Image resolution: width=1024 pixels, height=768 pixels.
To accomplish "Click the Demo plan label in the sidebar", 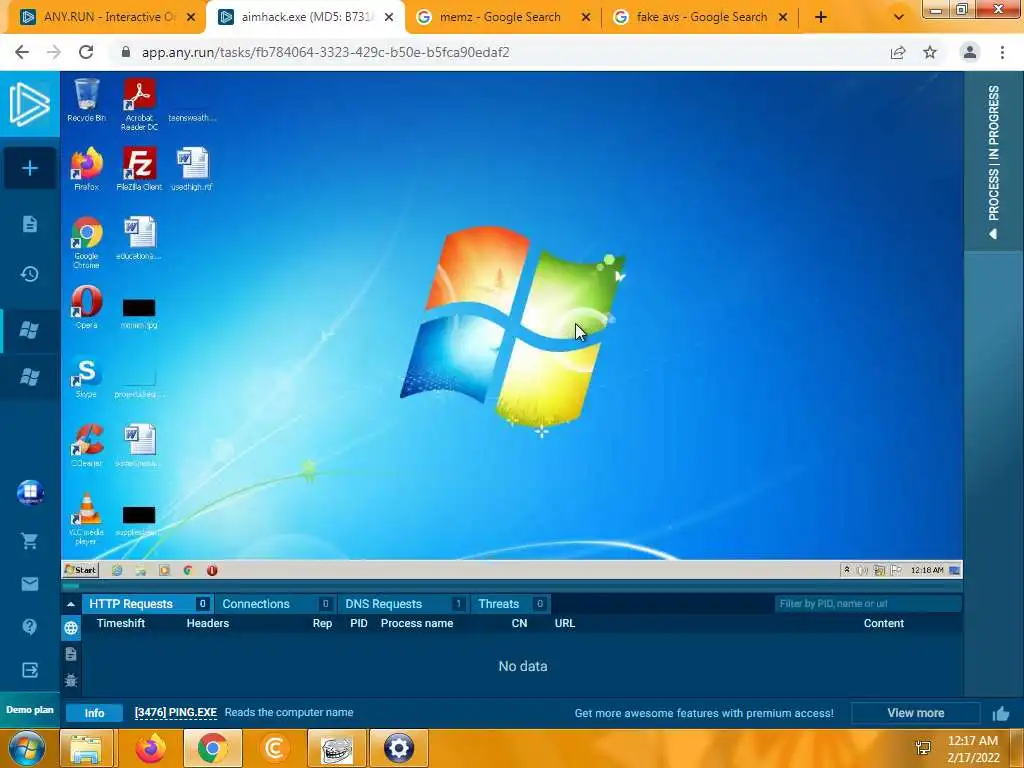I will (29, 710).
